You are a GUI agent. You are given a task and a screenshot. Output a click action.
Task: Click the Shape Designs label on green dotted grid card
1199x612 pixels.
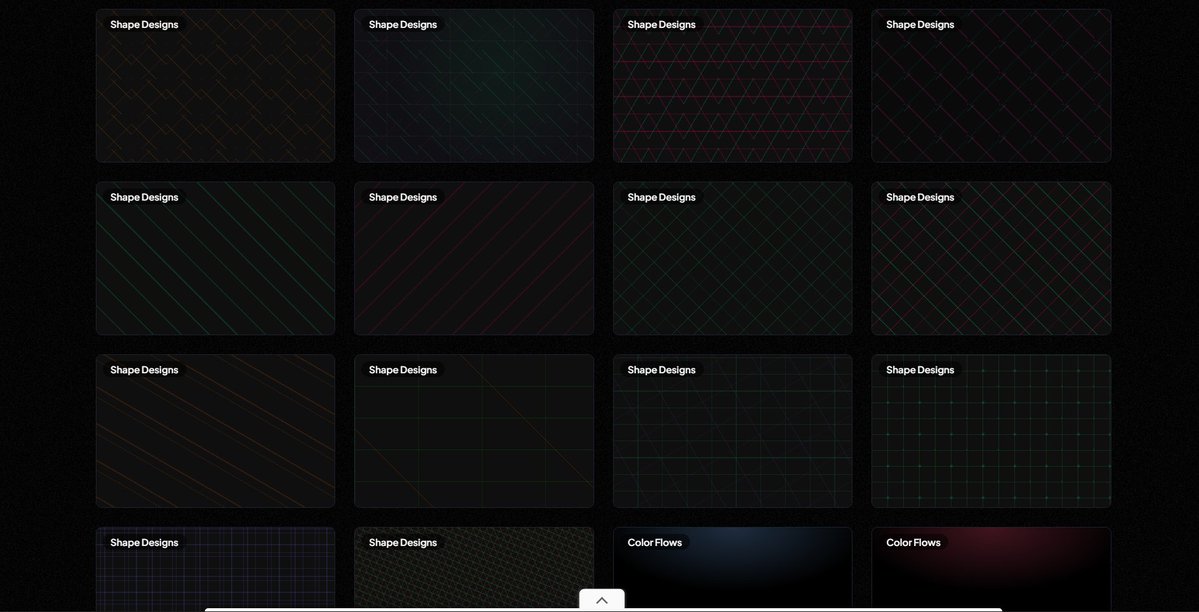point(920,369)
